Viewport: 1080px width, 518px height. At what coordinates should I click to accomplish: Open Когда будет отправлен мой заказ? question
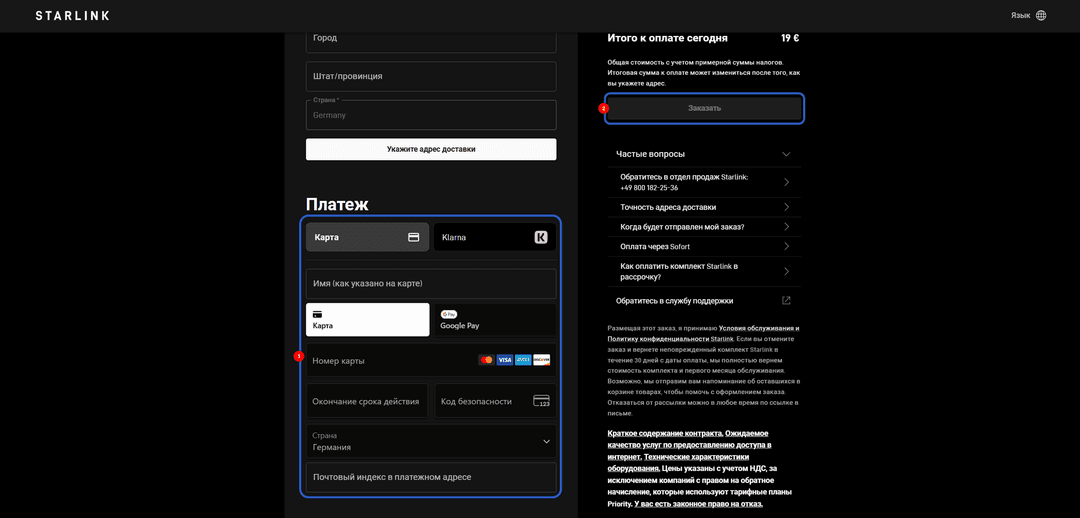[x=704, y=227]
